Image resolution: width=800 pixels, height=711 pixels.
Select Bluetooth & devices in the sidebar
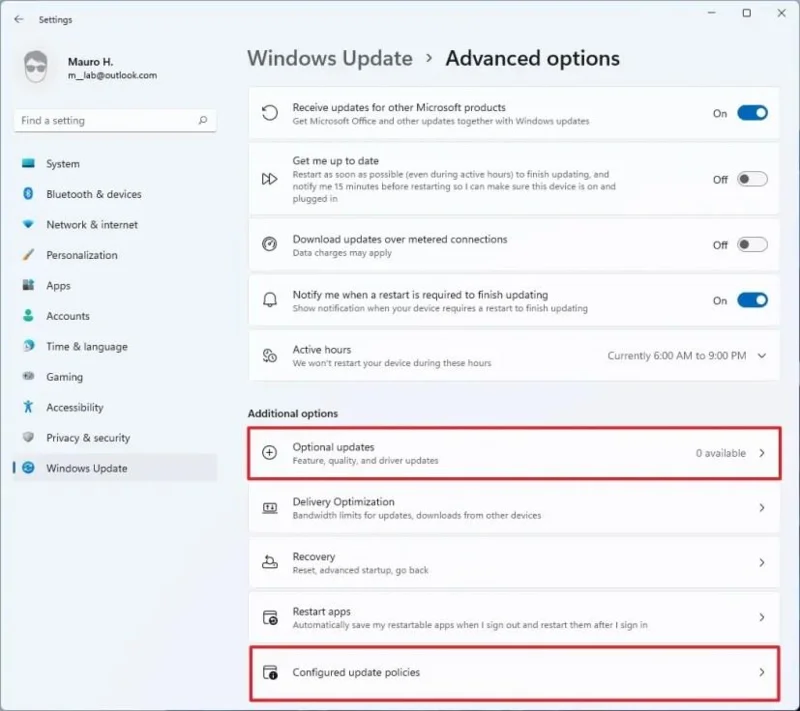[x=115, y=194]
